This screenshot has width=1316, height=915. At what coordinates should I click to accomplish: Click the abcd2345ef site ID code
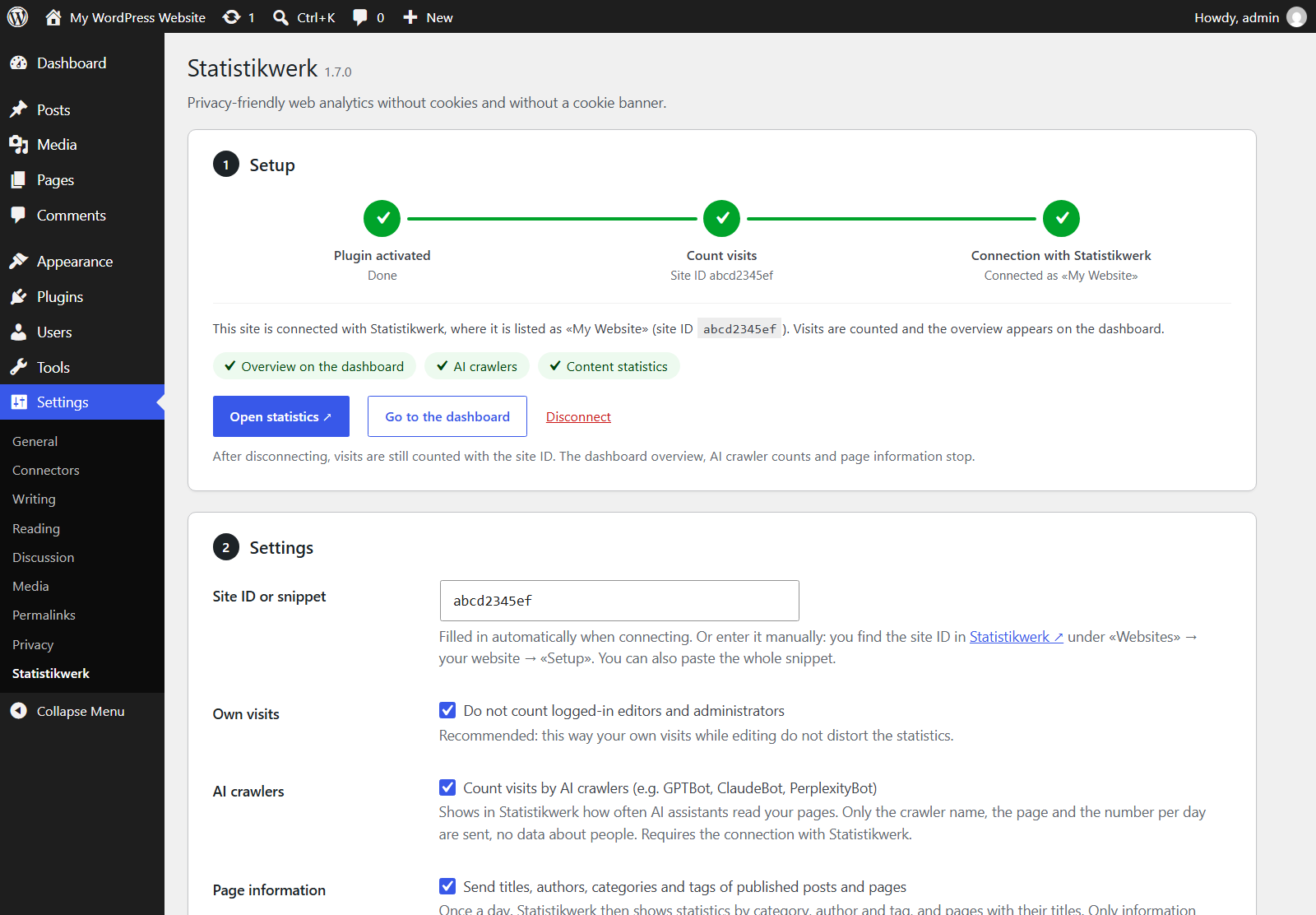point(739,329)
